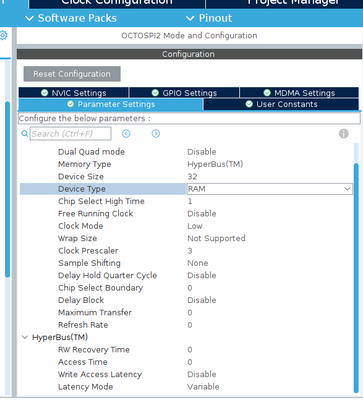This screenshot has width=363, height=400.
Task: Click the search magnifier icon
Action: pos(24,134)
